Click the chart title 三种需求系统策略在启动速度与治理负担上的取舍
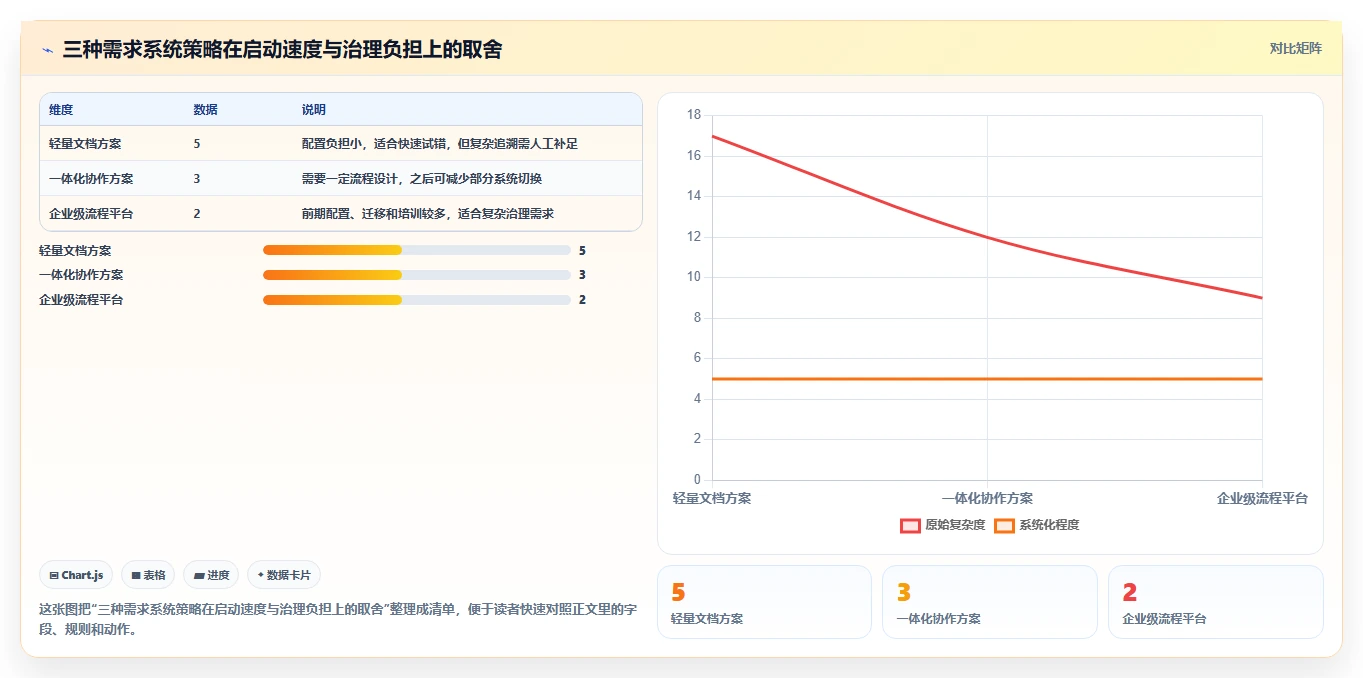 (x=282, y=49)
